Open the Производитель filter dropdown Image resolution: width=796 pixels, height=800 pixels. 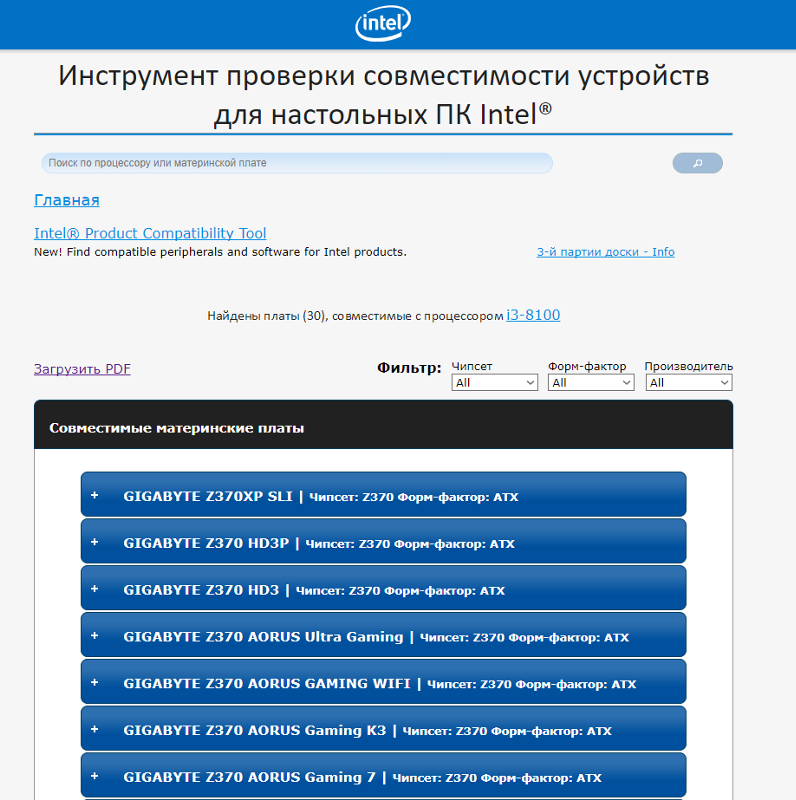[x=688, y=383]
